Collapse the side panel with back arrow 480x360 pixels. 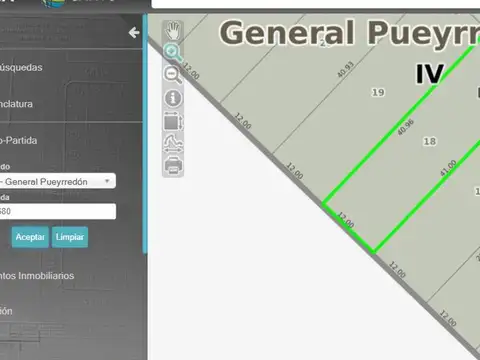click(x=134, y=33)
